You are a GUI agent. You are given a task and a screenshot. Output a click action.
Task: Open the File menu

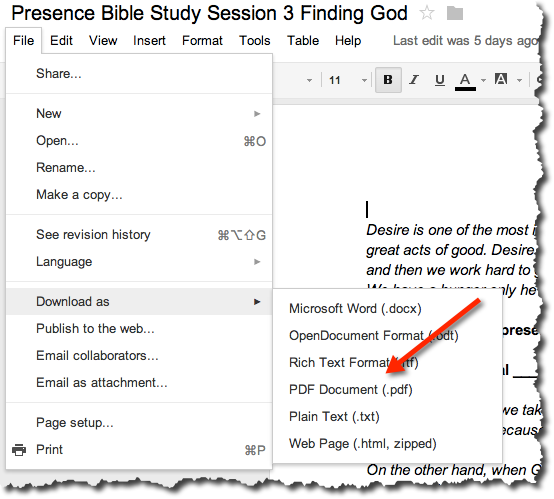tap(23, 41)
